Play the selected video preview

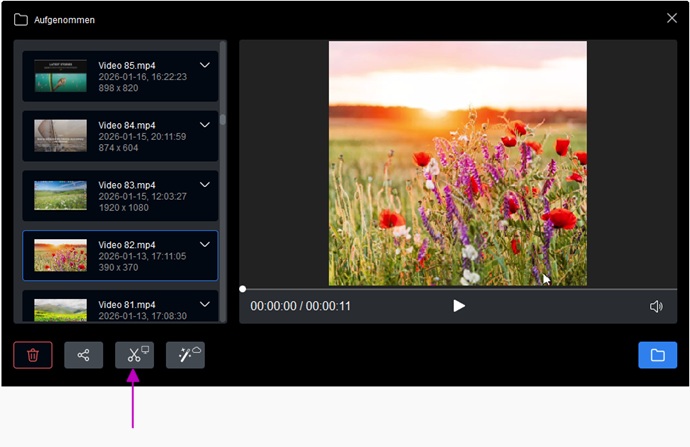(x=459, y=306)
